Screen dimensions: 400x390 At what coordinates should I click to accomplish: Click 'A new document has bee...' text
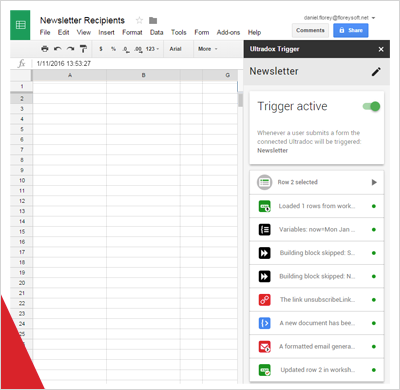(317, 323)
